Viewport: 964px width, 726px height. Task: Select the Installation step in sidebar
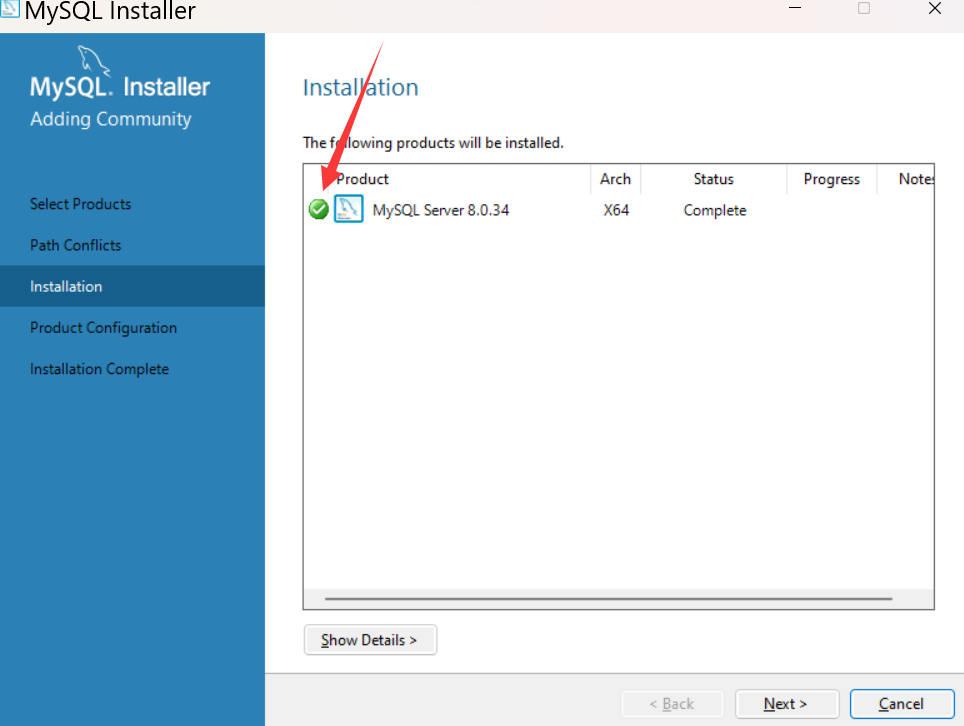132,286
